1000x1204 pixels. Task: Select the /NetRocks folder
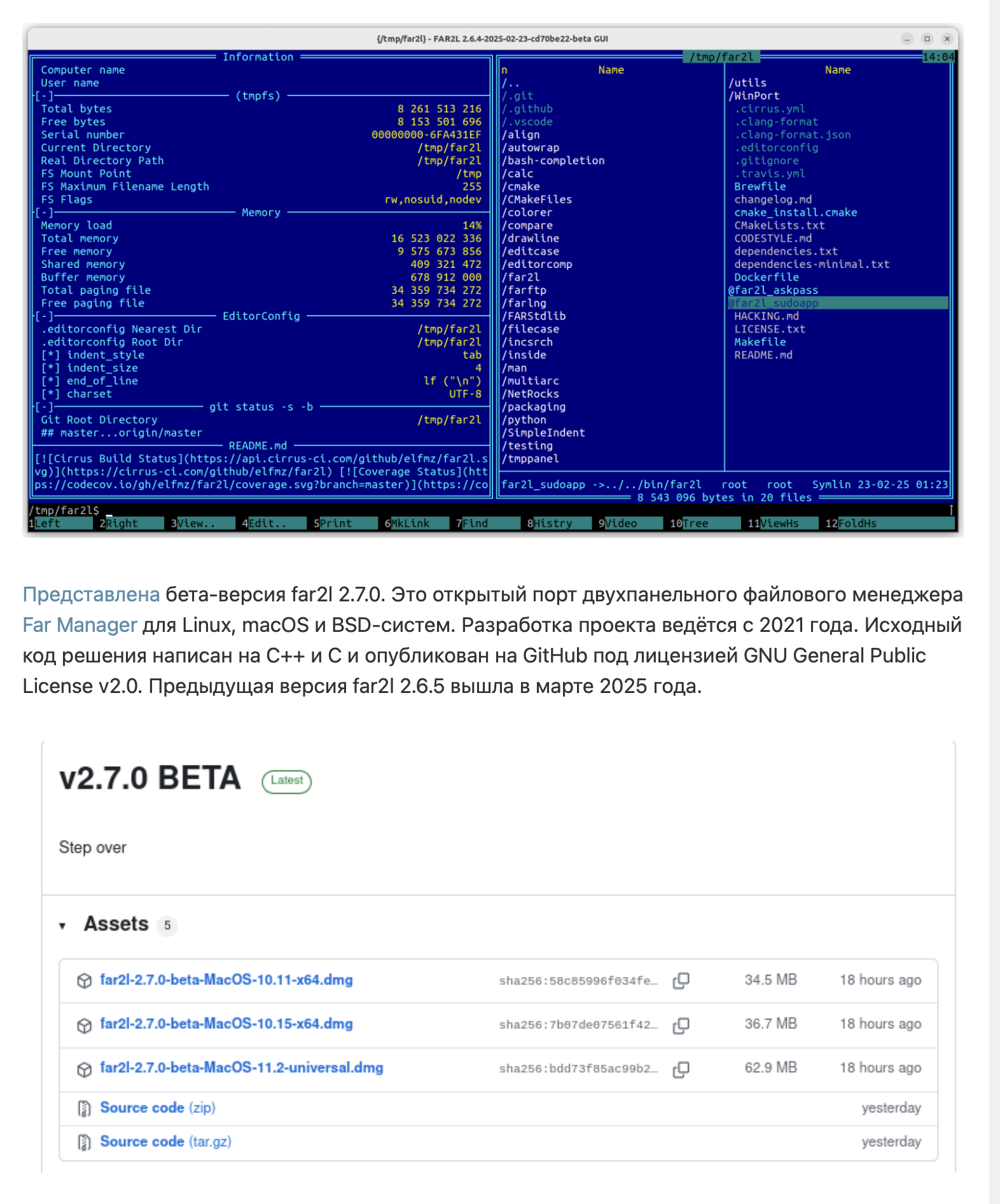pyautogui.click(x=531, y=394)
